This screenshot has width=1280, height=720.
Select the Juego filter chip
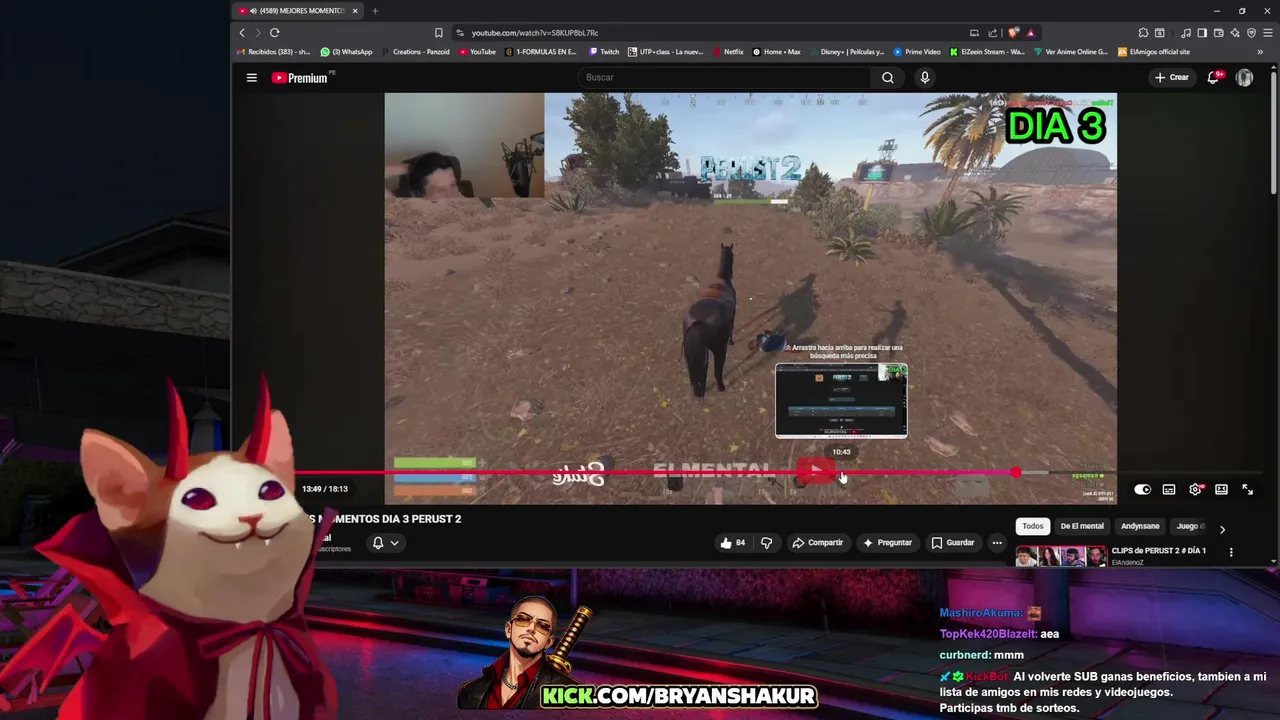click(1190, 526)
